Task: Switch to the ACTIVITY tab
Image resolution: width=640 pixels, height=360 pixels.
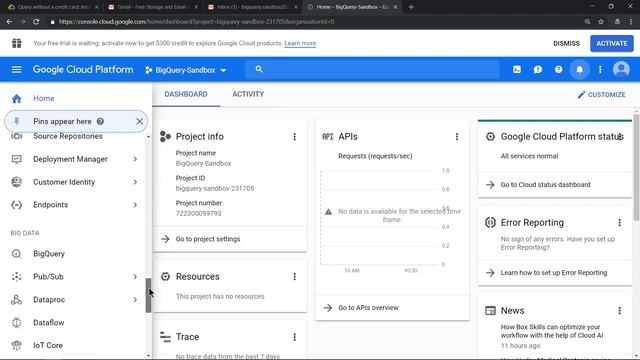Action: (x=248, y=94)
